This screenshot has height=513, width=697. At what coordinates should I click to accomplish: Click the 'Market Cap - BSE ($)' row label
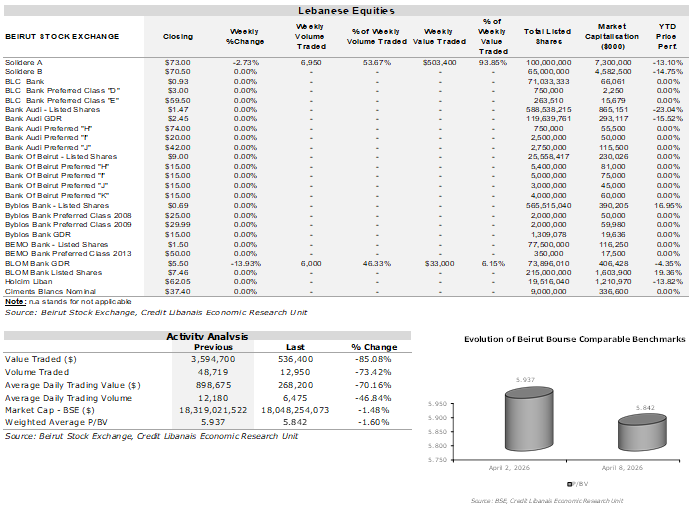click(51, 408)
